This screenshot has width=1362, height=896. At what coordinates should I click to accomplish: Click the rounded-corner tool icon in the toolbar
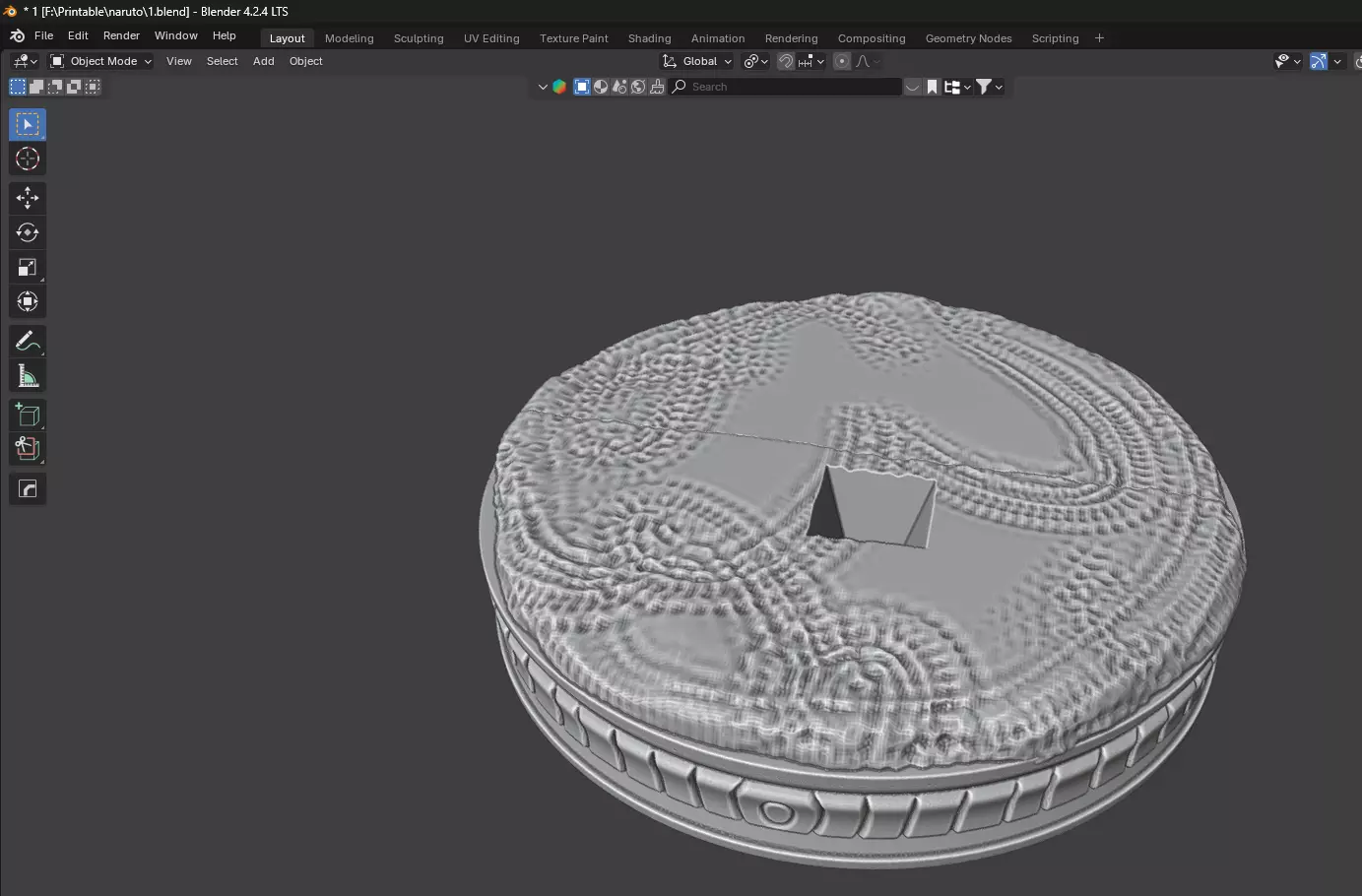(28, 488)
